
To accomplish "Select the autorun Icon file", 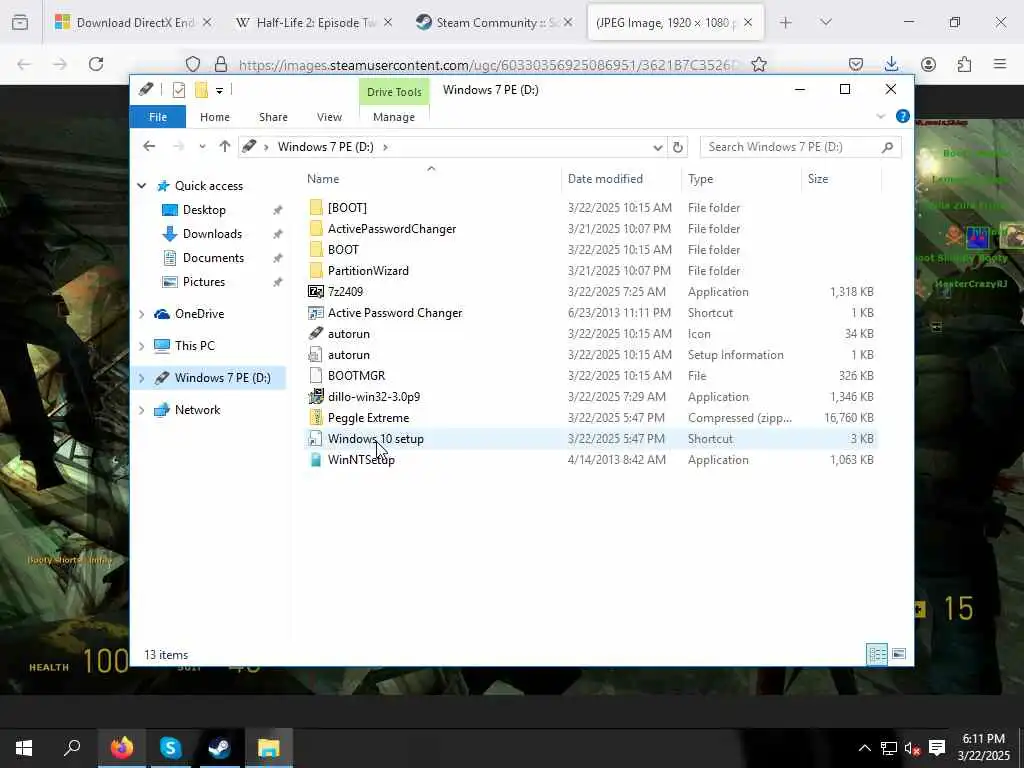I will pos(316,334).
